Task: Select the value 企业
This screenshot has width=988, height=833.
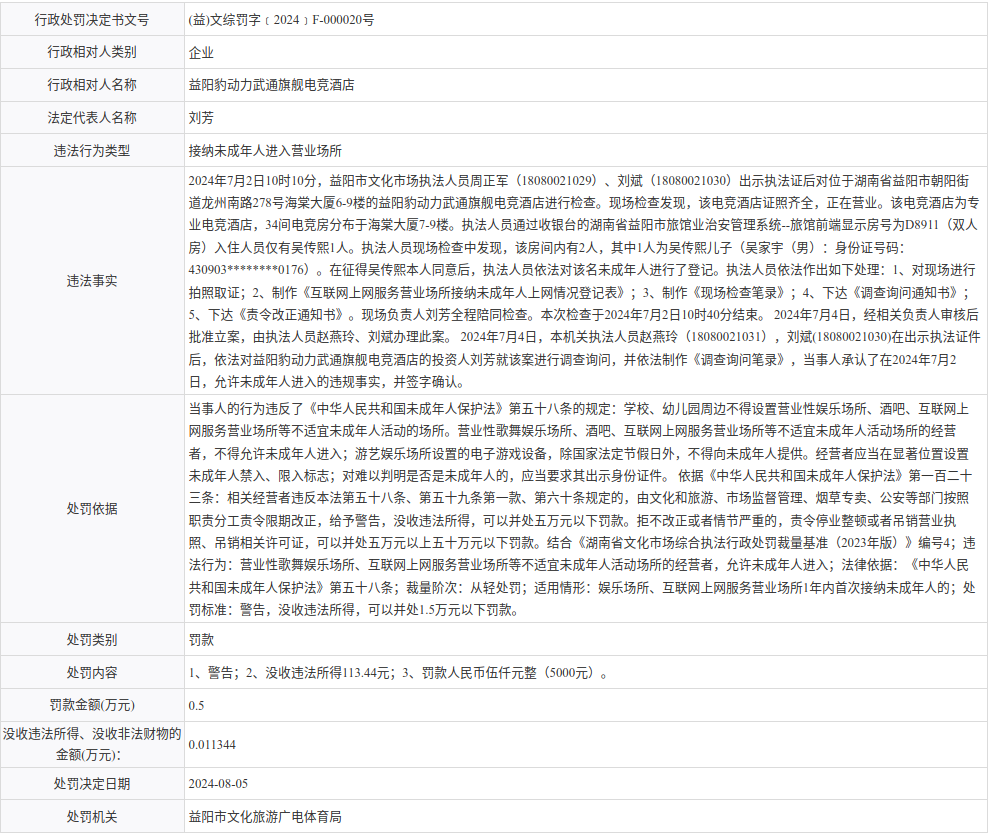Action: 201,52
